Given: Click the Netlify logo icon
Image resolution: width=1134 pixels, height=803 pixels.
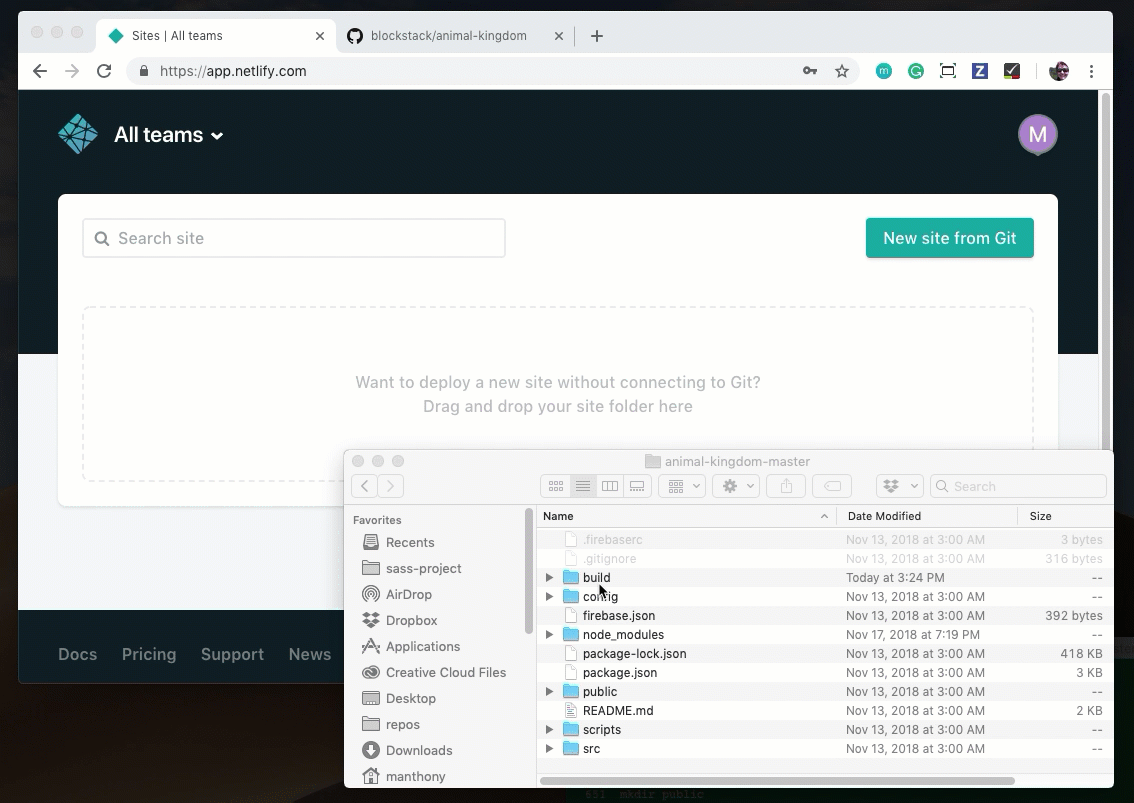Looking at the screenshot, I should (x=78, y=134).
